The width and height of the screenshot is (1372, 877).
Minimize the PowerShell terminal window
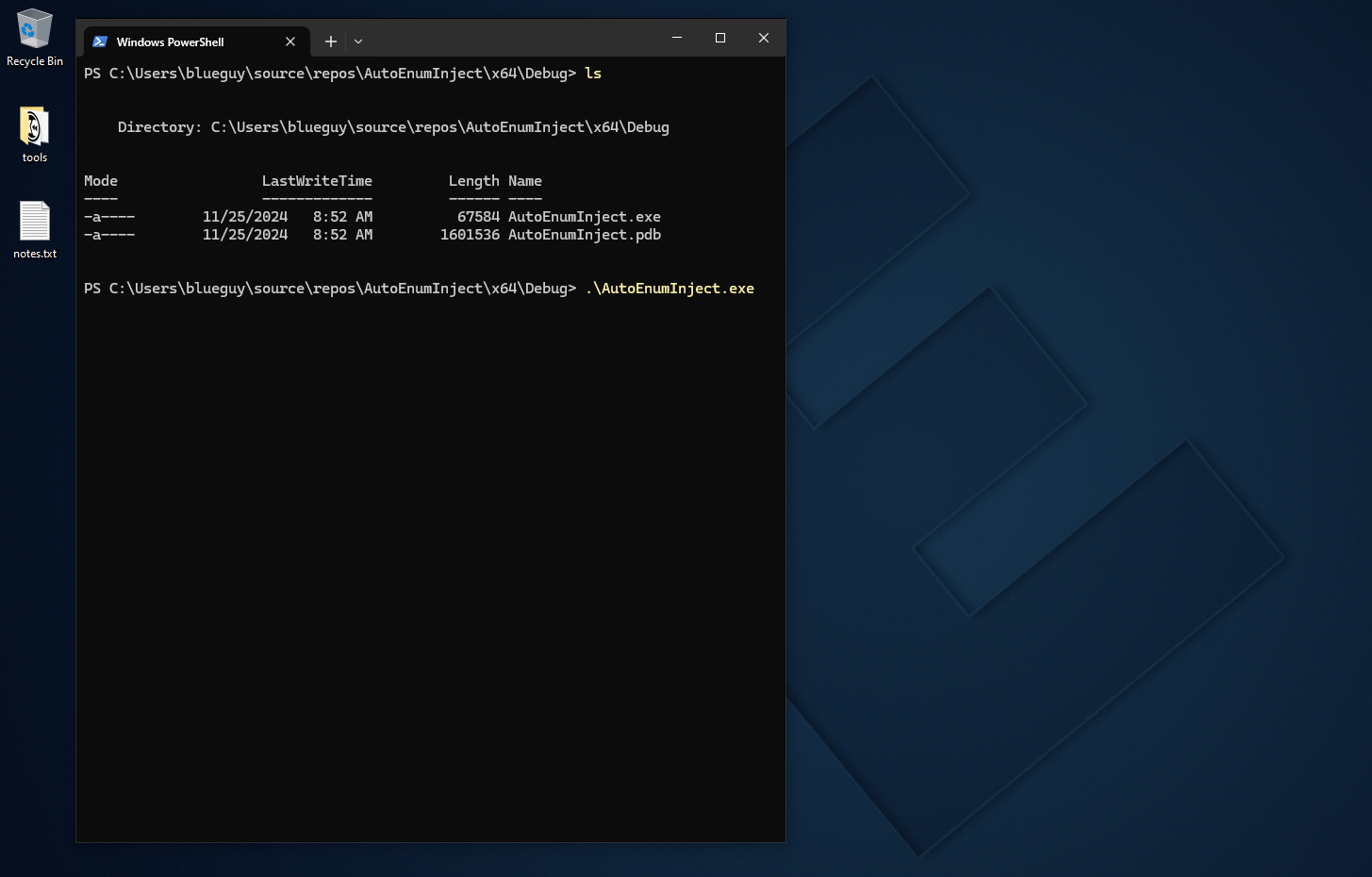pos(677,38)
